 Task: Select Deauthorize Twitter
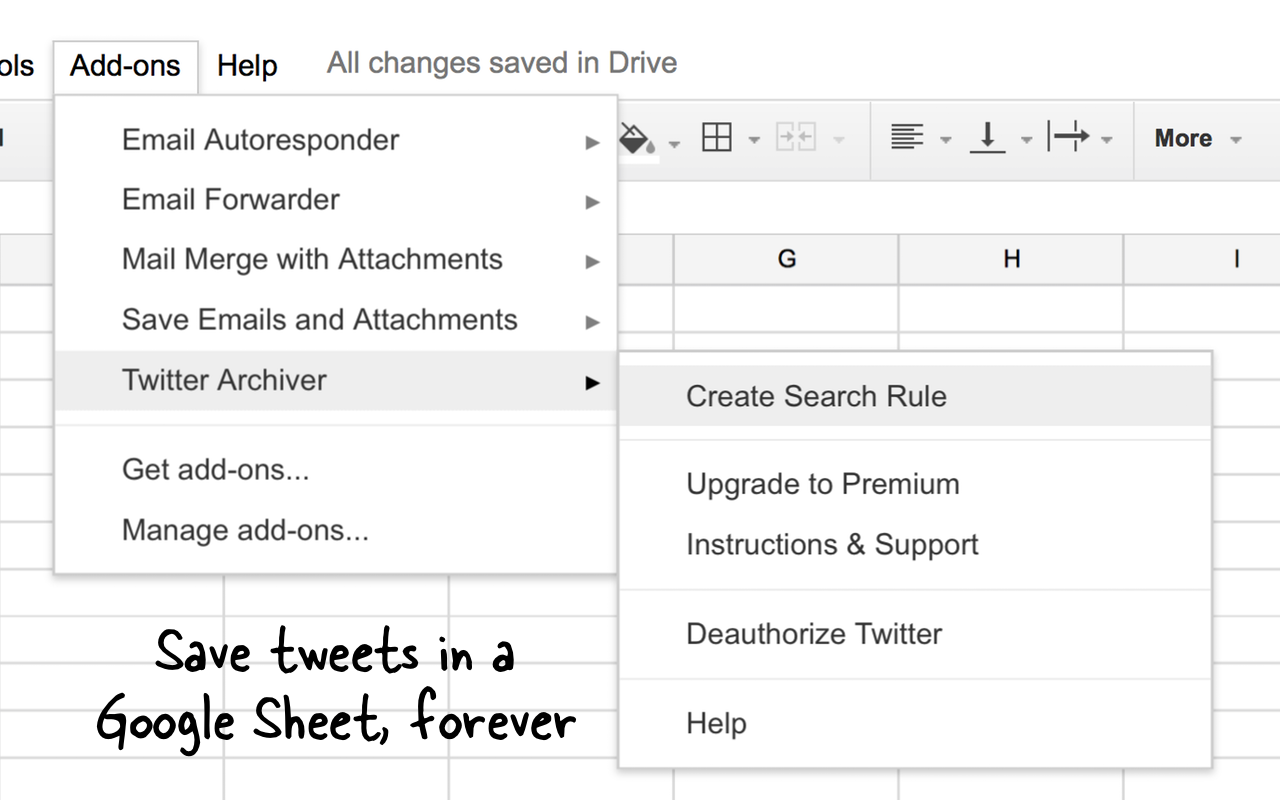pos(813,634)
